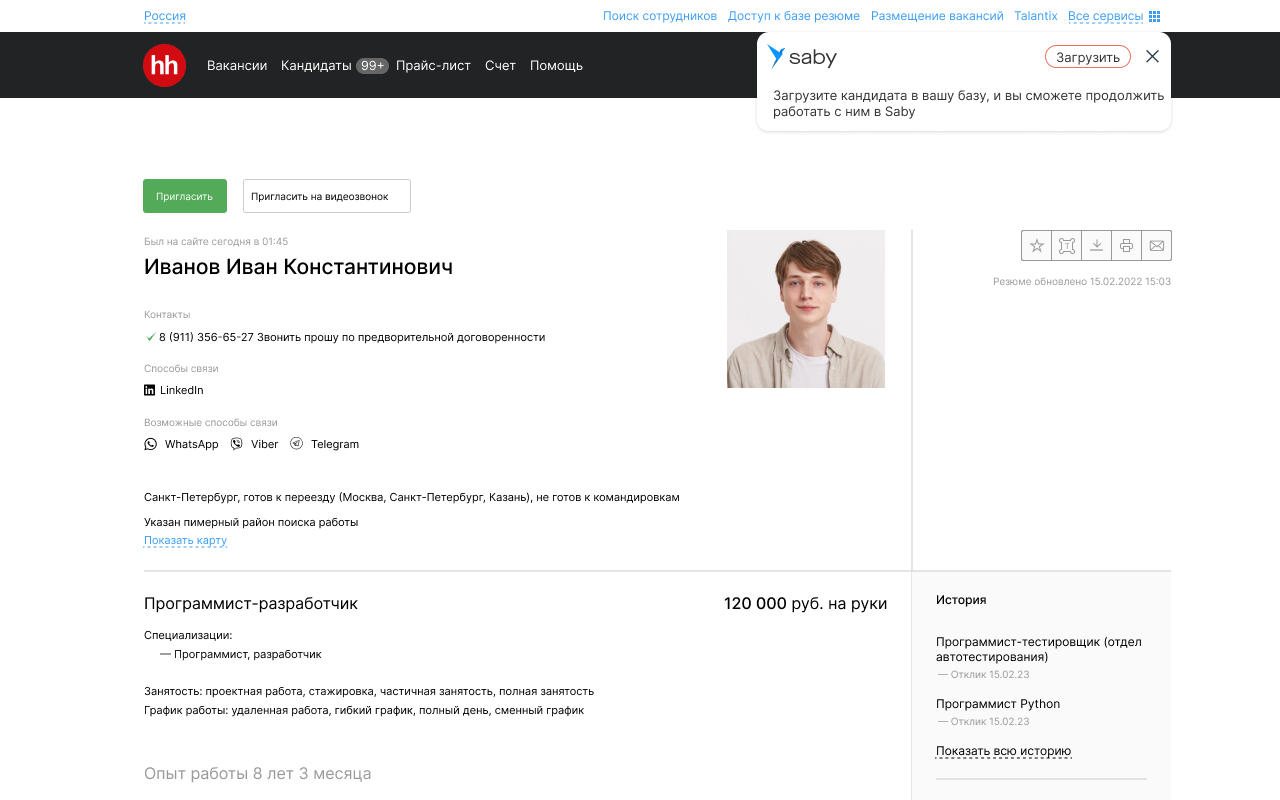The image size is (1280, 800).
Task: Click the Telegram contact icon
Action: click(297, 444)
